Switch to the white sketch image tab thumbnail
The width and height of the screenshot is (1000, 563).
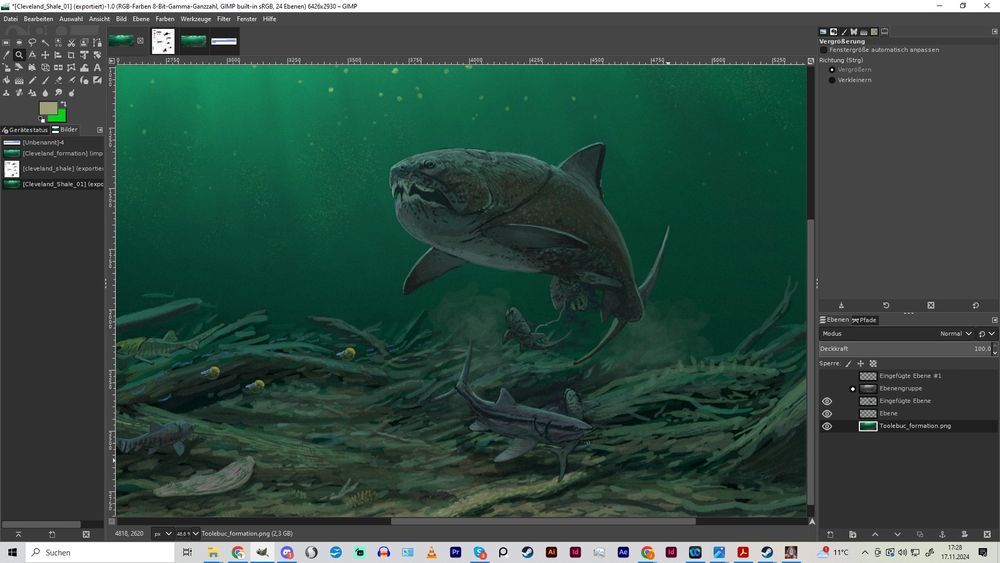(x=163, y=41)
